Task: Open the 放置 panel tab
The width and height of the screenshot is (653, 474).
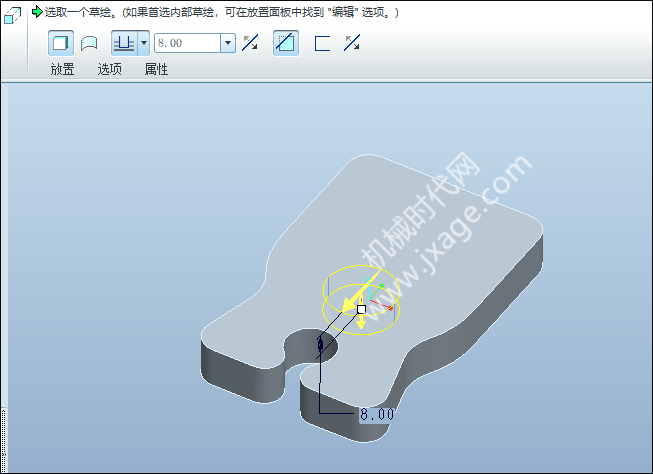Action: tap(62, 69)
